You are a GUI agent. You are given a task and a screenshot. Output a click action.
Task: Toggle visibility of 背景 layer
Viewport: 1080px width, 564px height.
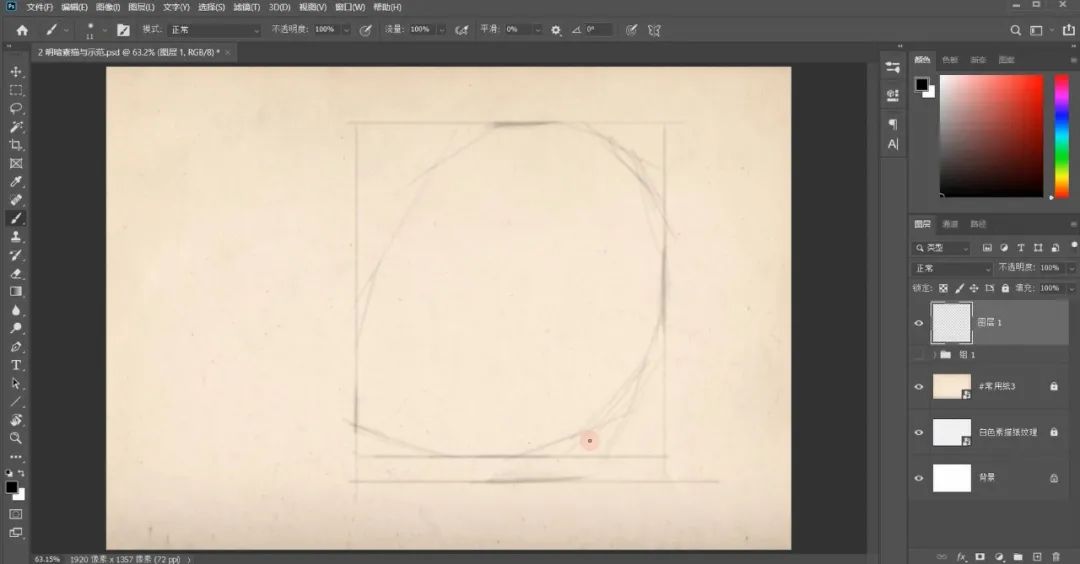(x=919, y=478)
